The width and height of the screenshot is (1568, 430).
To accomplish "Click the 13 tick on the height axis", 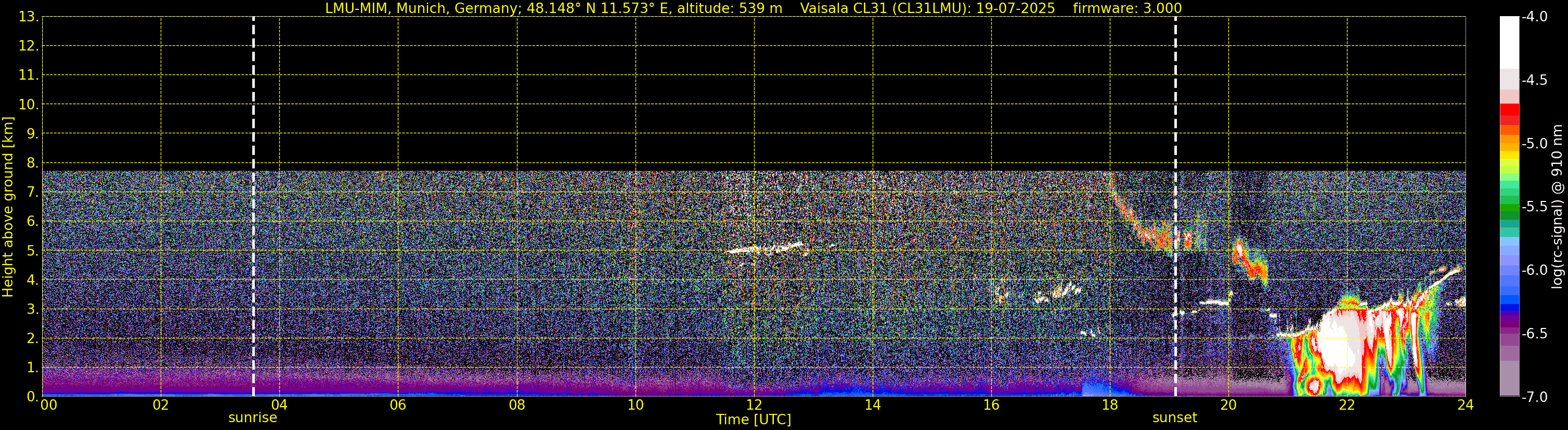I will click(x=28, y=17).
